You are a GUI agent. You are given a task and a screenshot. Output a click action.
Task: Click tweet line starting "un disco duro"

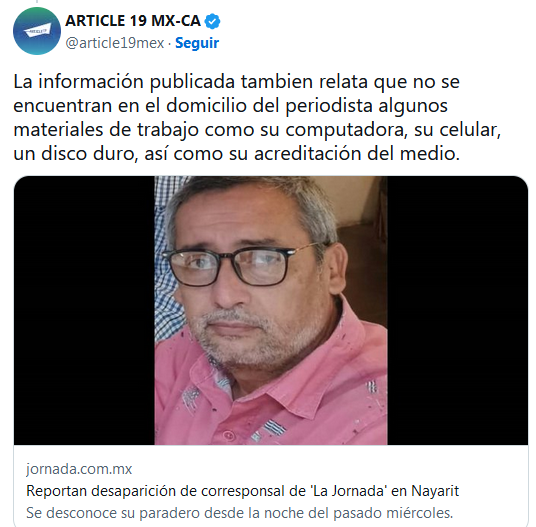point(237,154)
